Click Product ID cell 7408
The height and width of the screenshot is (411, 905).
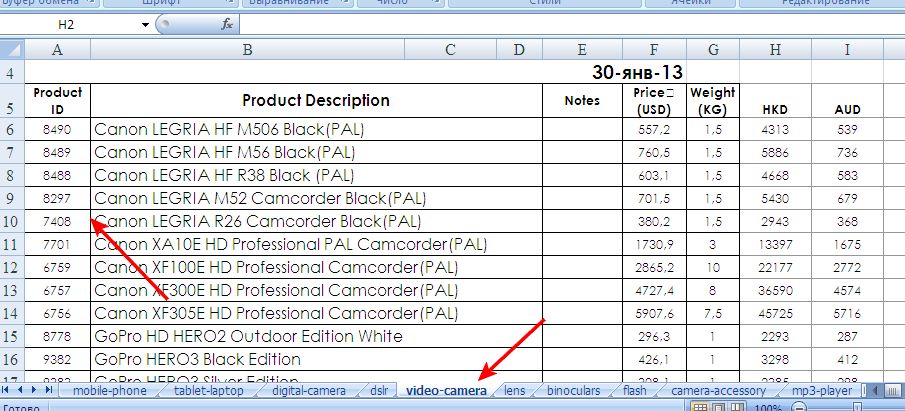pyautogui.click(x=58, y=221)
